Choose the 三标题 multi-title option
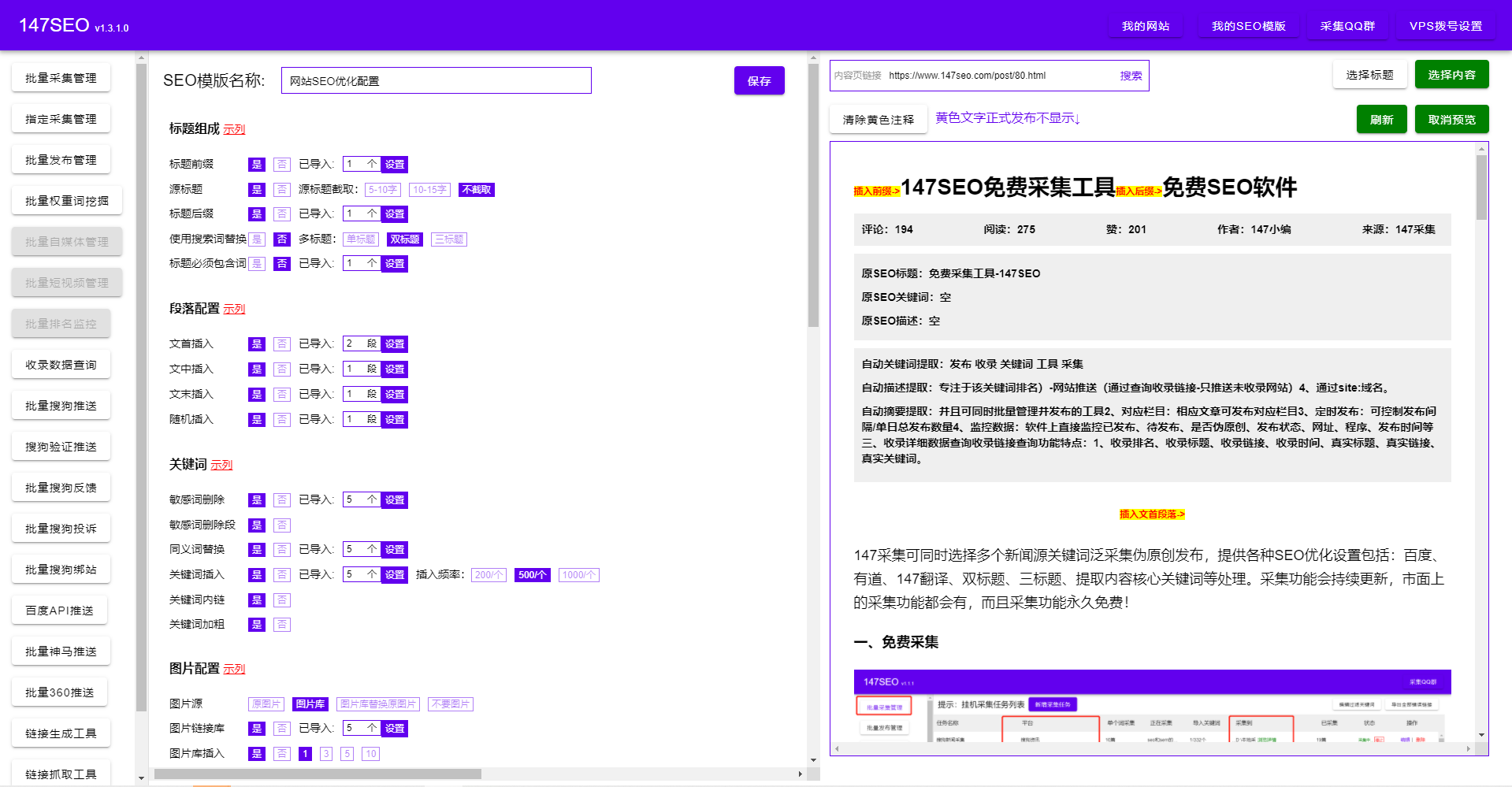This screenshot has width=1512, height=787. 449,239
